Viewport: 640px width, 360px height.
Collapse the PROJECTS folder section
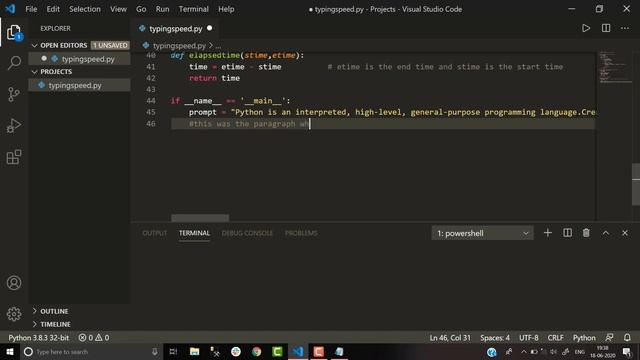click(56, 71)
